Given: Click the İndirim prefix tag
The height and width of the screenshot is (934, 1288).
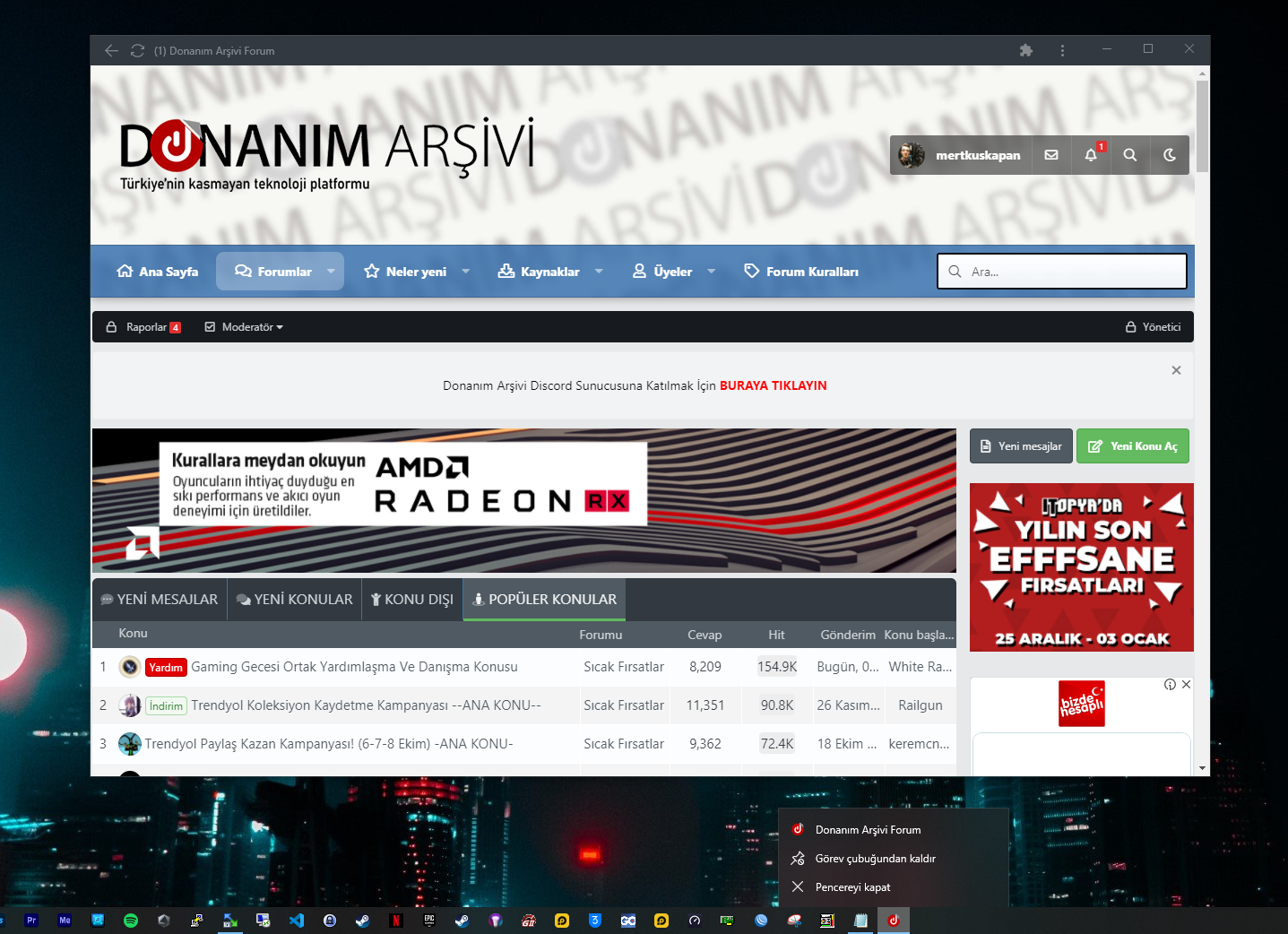Looking at the screenshot, I should pos(166,705).
